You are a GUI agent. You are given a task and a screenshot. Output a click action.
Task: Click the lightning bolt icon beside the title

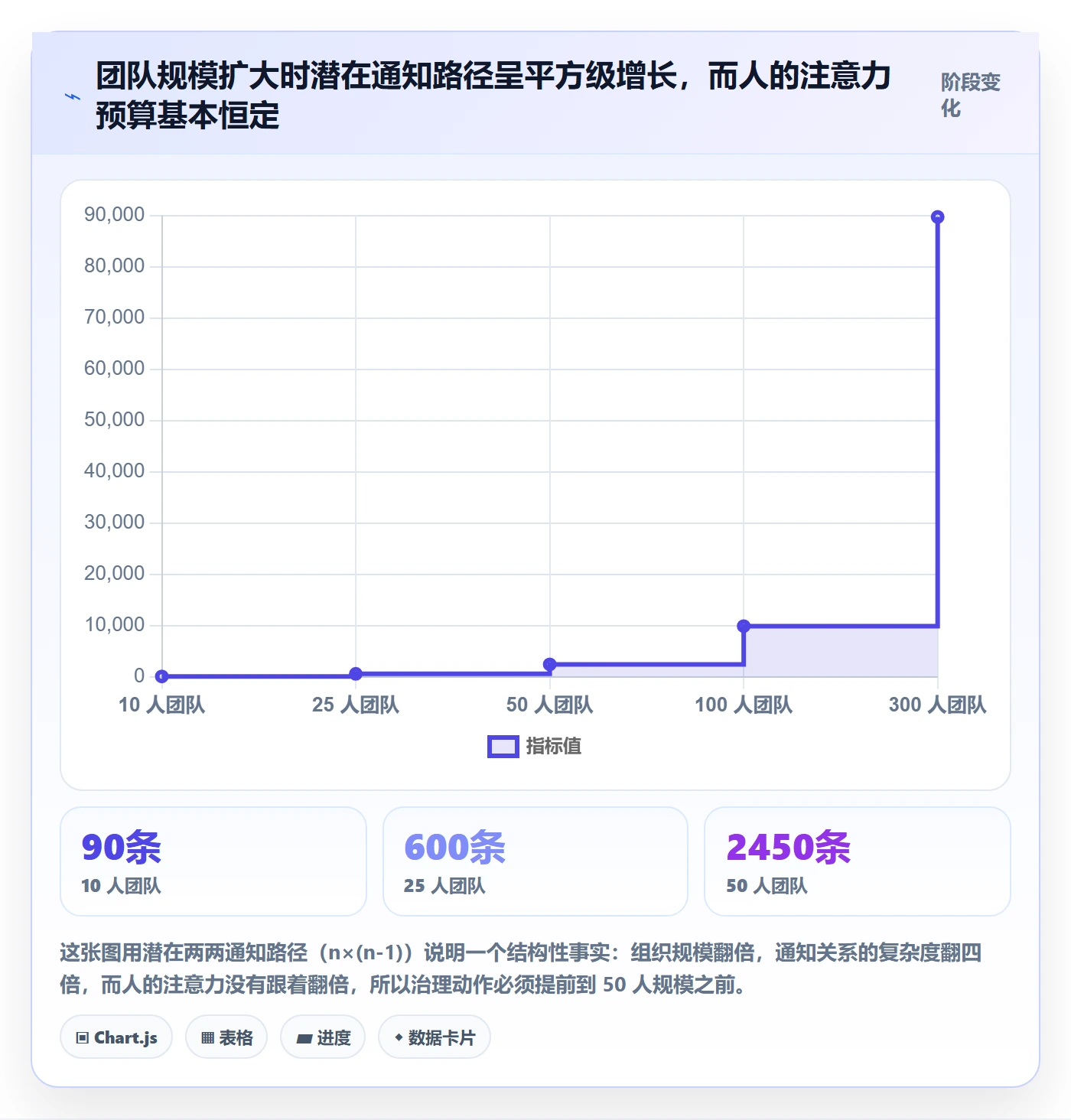(73, 96)
